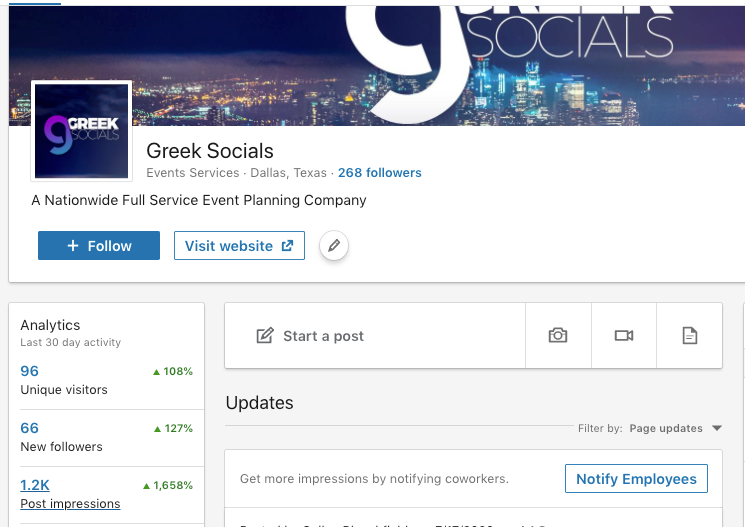Click the Notify Employees button
This screenshot has height=527, width=745.
[636, 479]
